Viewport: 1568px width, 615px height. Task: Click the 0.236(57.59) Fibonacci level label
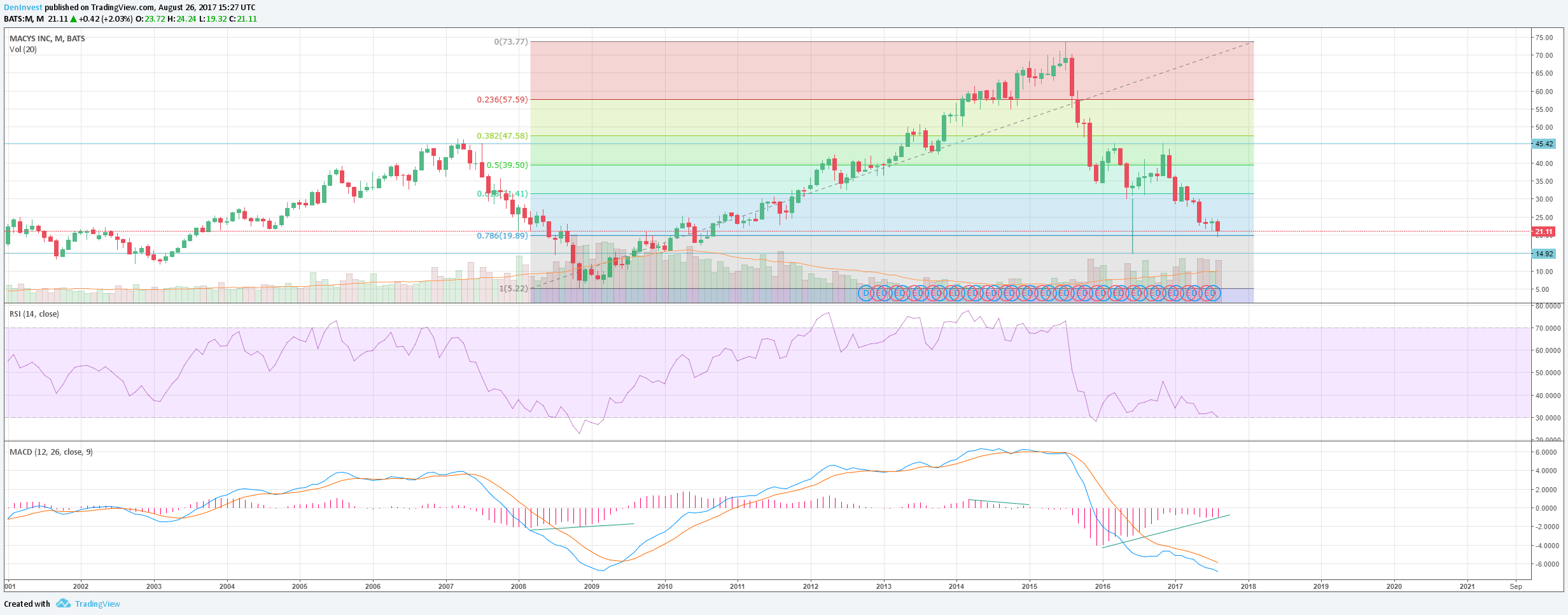pos(503,100)
